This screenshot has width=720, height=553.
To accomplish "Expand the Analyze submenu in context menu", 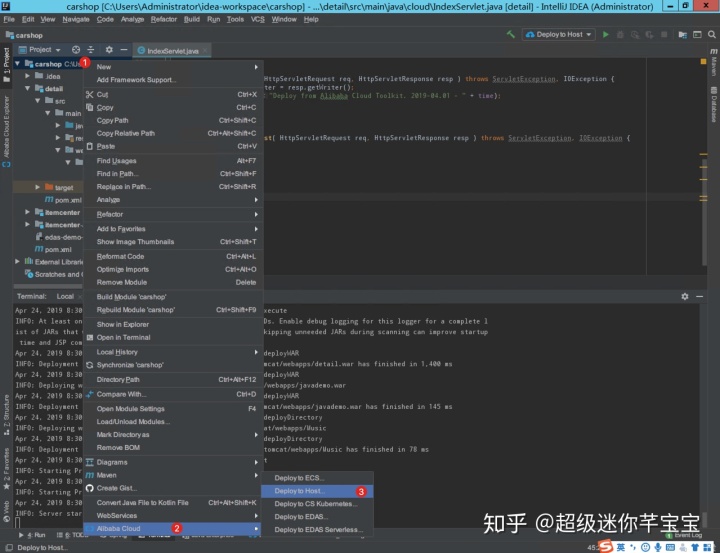I will point(173,199).
